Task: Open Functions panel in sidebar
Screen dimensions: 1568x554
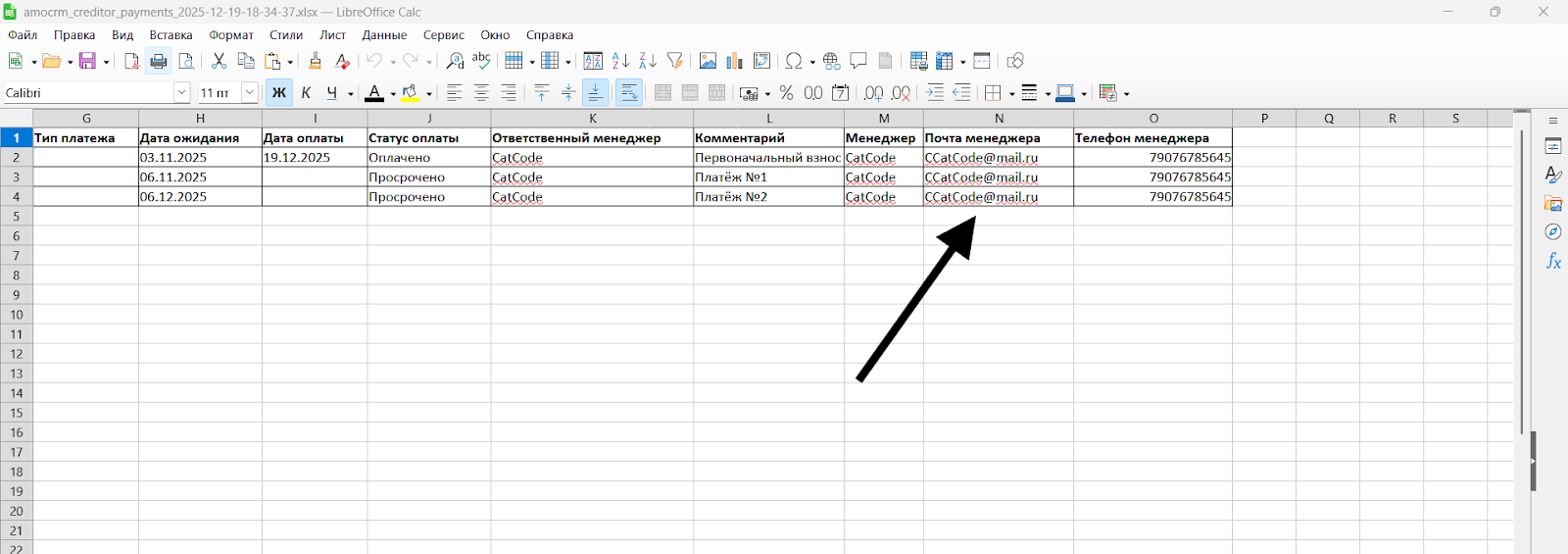Action: [x=1553, y=261]
